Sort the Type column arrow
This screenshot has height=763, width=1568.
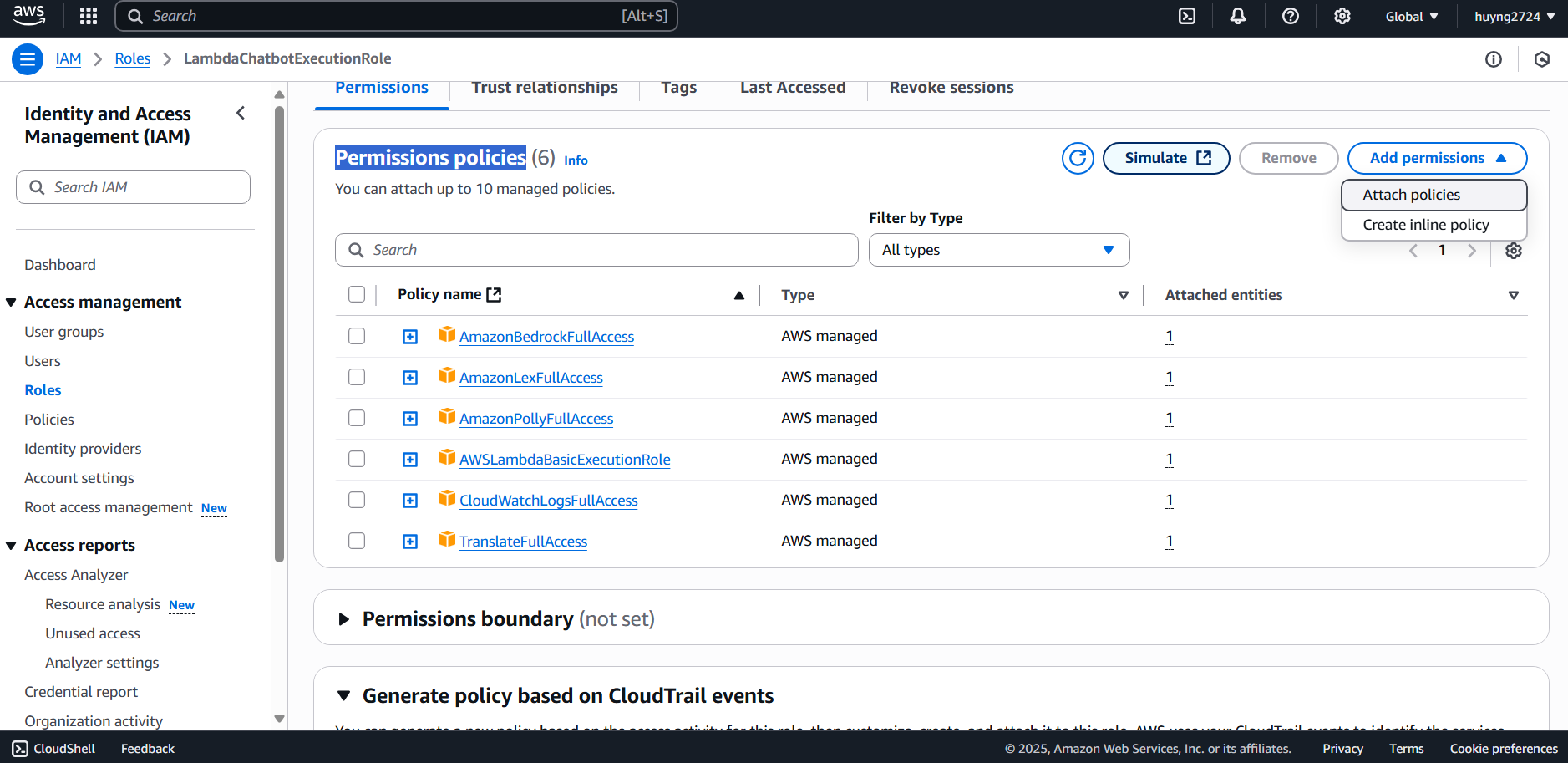point(1124,295)
